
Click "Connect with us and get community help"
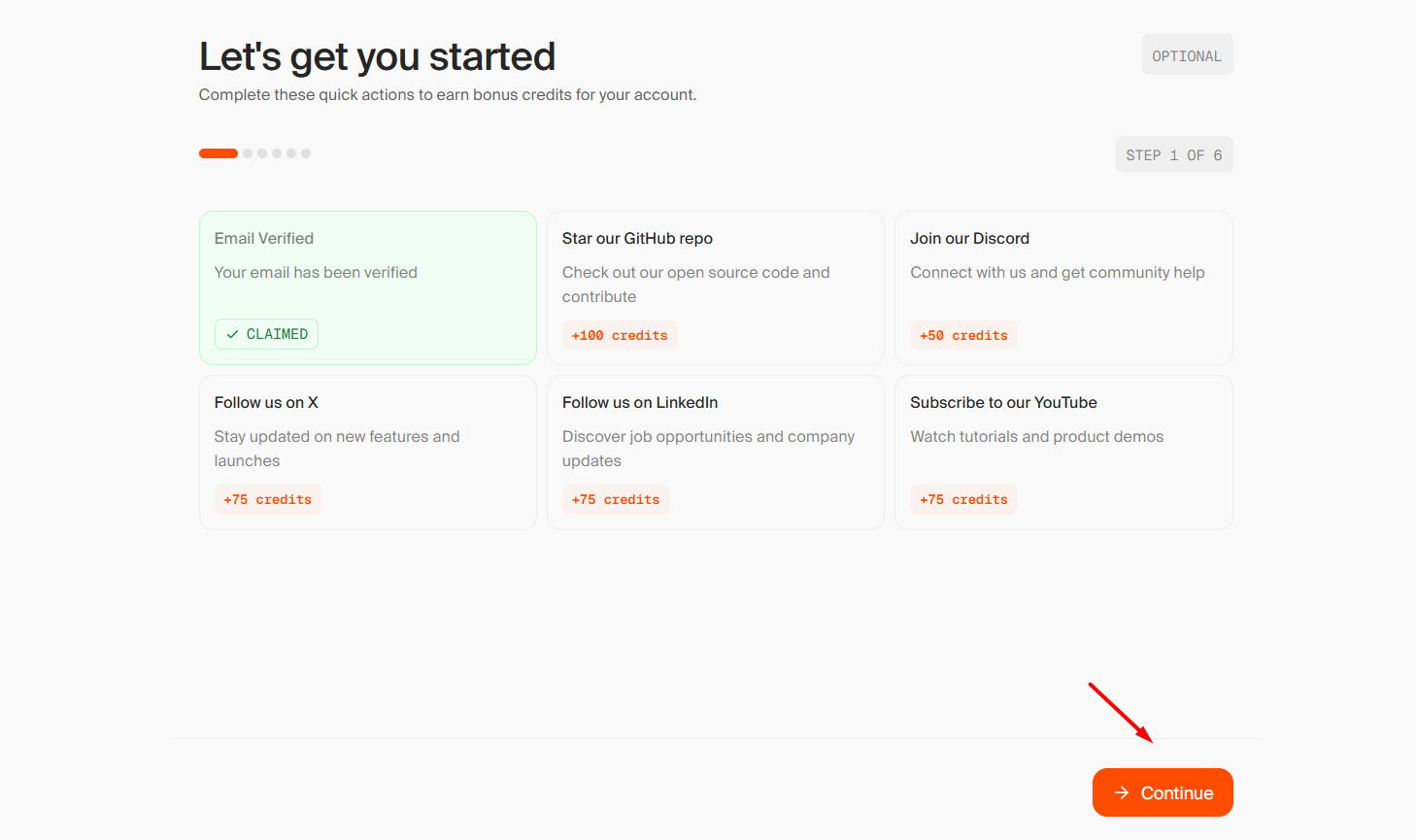click(1058, 273)
